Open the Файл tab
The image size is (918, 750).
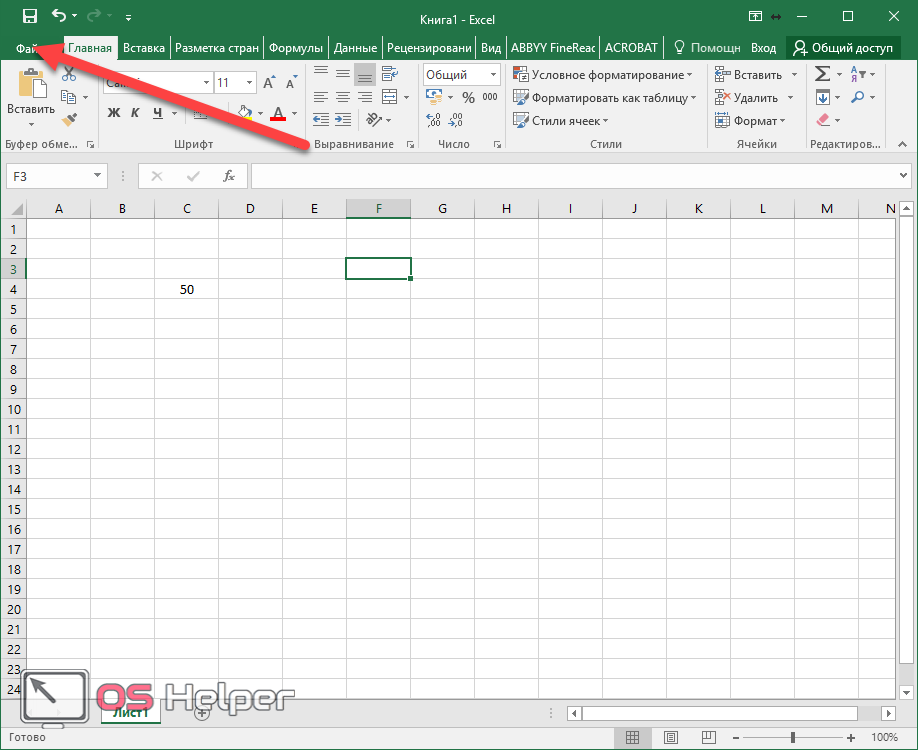pos(28,47)
